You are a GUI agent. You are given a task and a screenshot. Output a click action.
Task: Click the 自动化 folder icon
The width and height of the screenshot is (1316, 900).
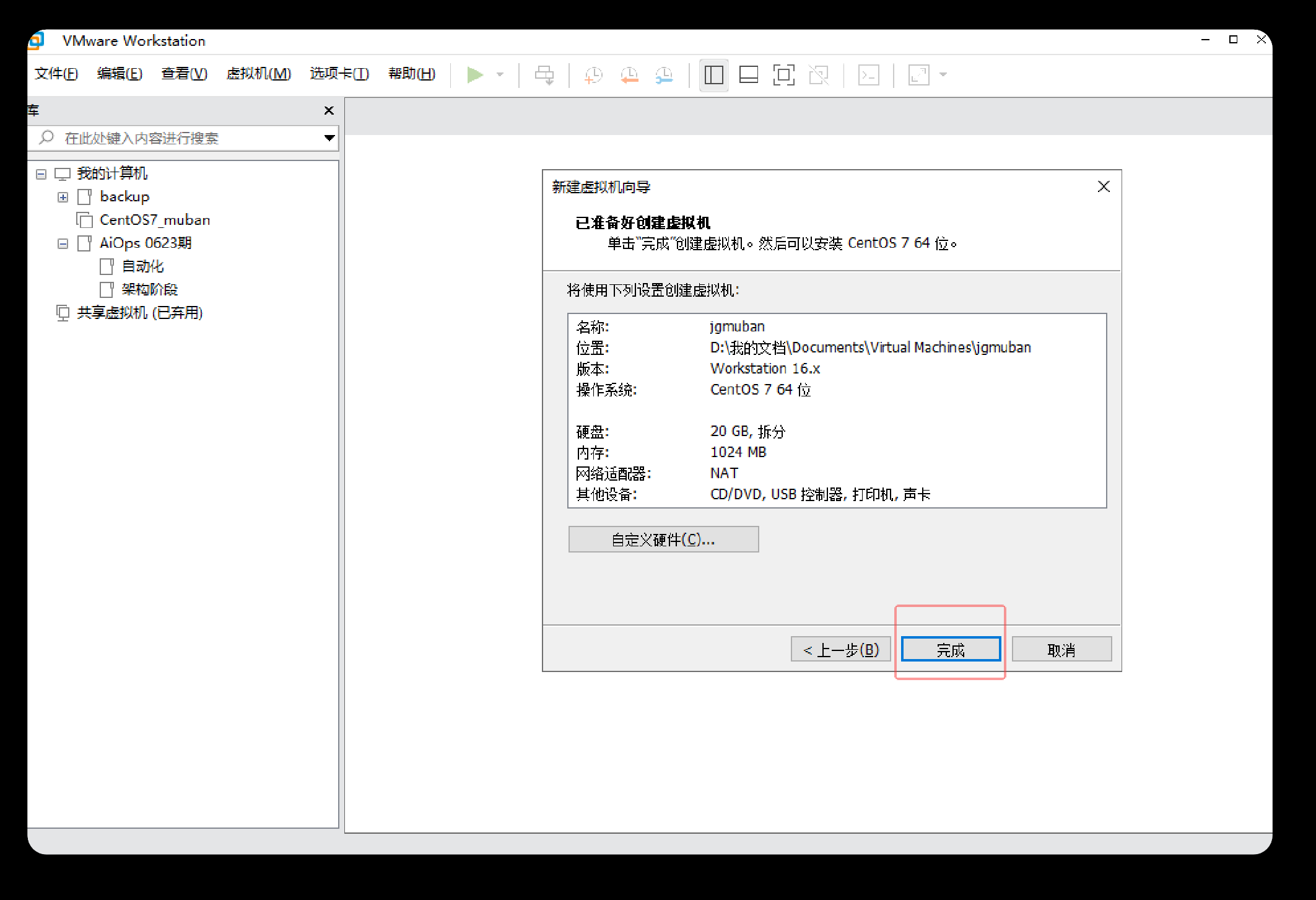[107, 266]
